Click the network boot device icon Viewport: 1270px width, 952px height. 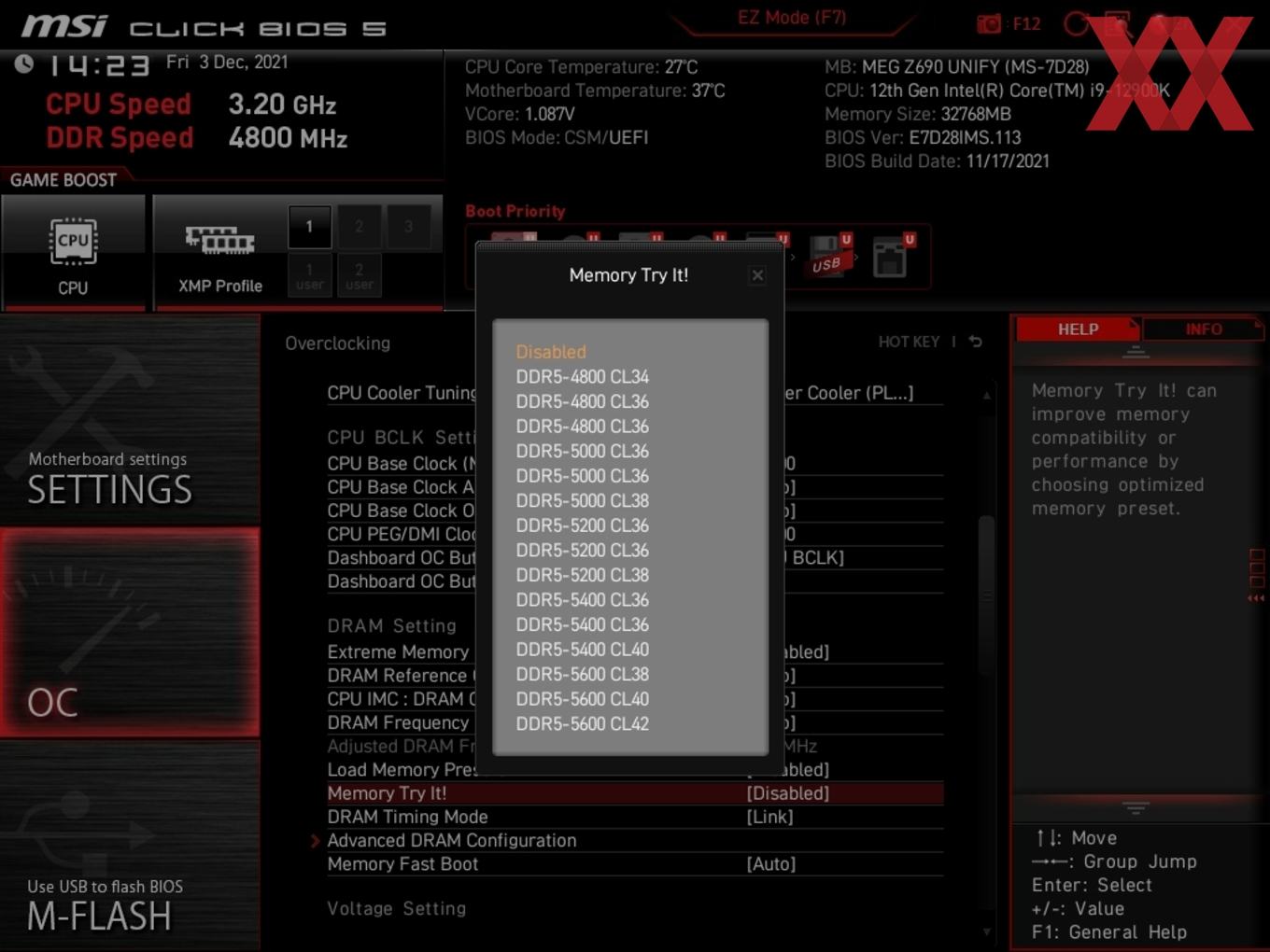click(x=892, y=256)
